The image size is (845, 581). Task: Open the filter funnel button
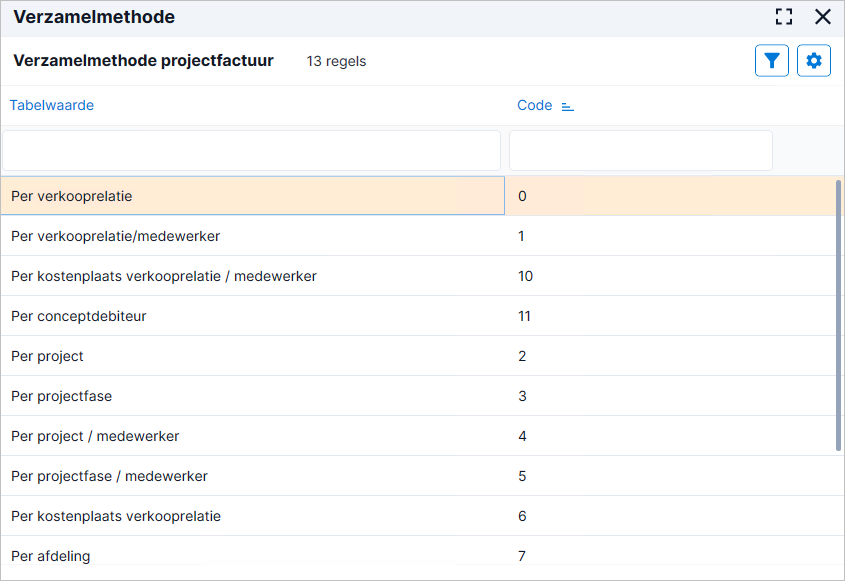[x=772, y=61]
